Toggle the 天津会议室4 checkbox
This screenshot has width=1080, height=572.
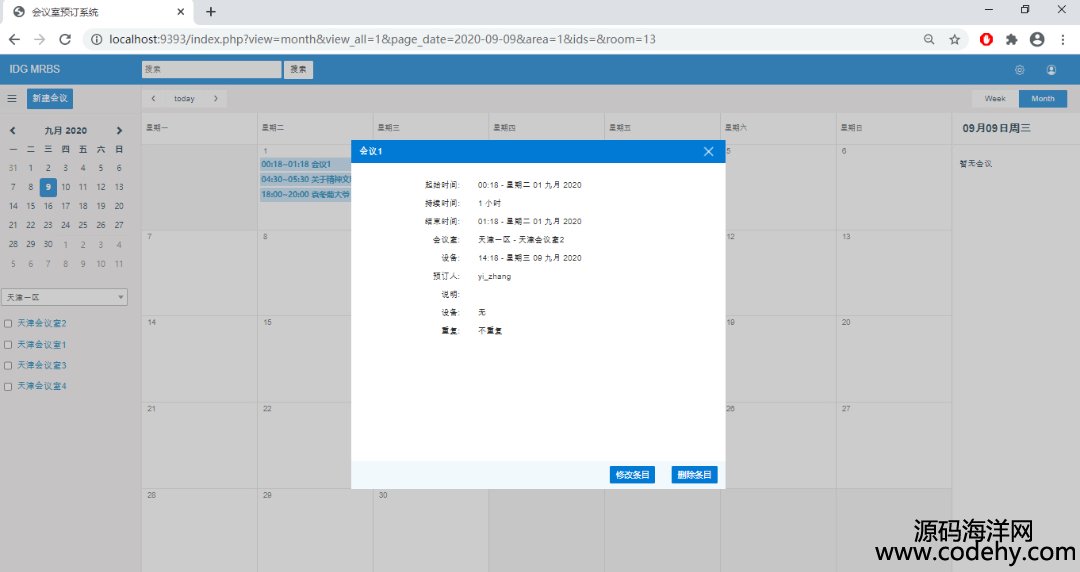click(9, 386)
